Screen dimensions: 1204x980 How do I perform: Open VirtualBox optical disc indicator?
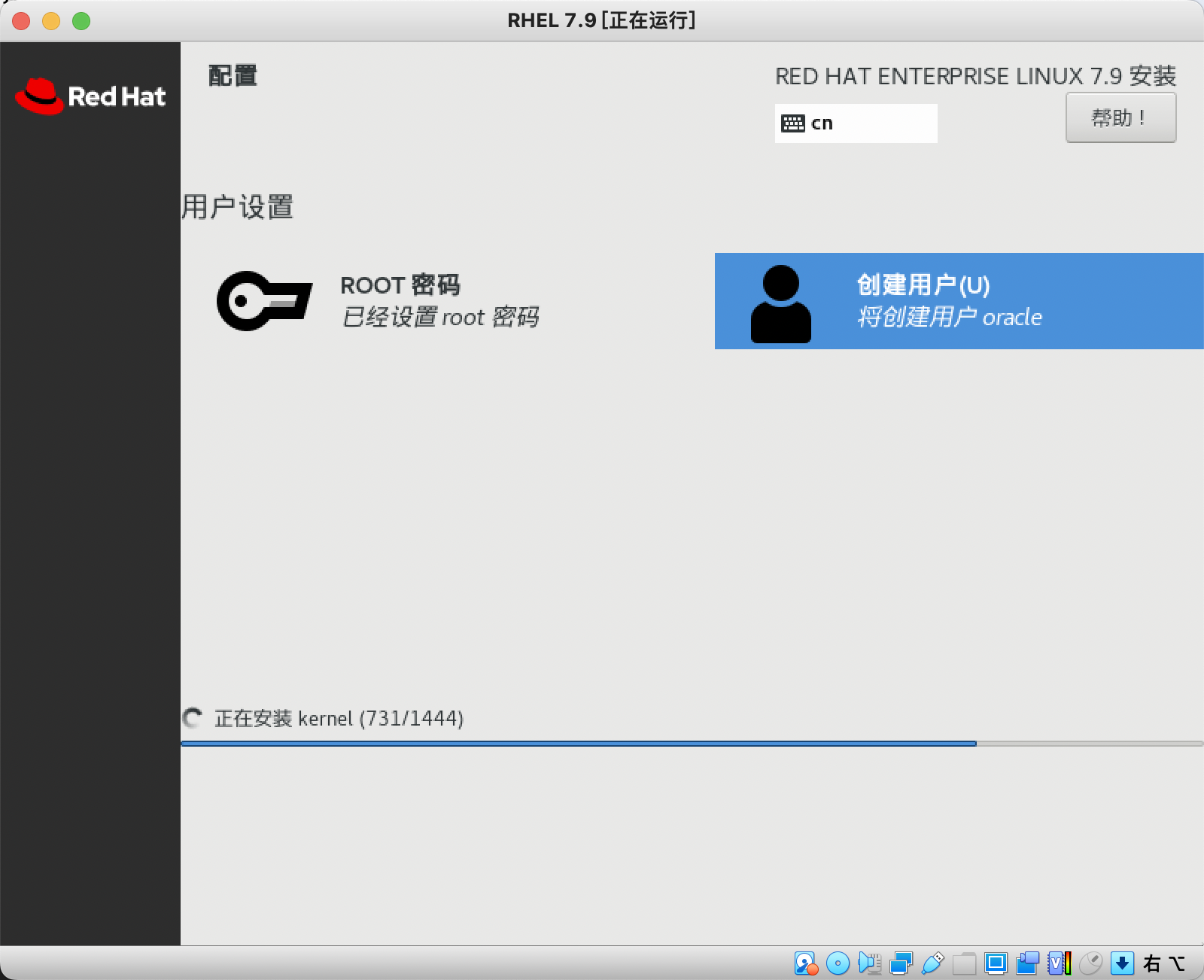click(x=838, y=963)
